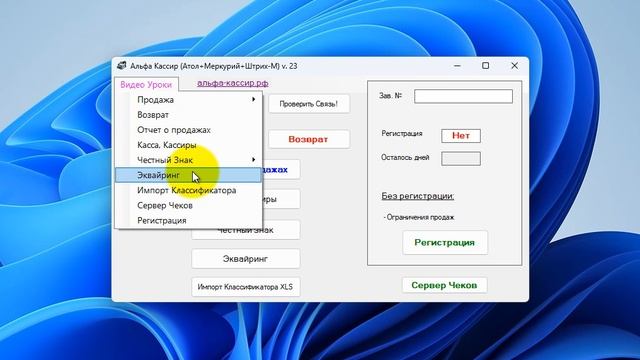
Task: Select the Честный Знак menu item
Action: pos(188,160)
